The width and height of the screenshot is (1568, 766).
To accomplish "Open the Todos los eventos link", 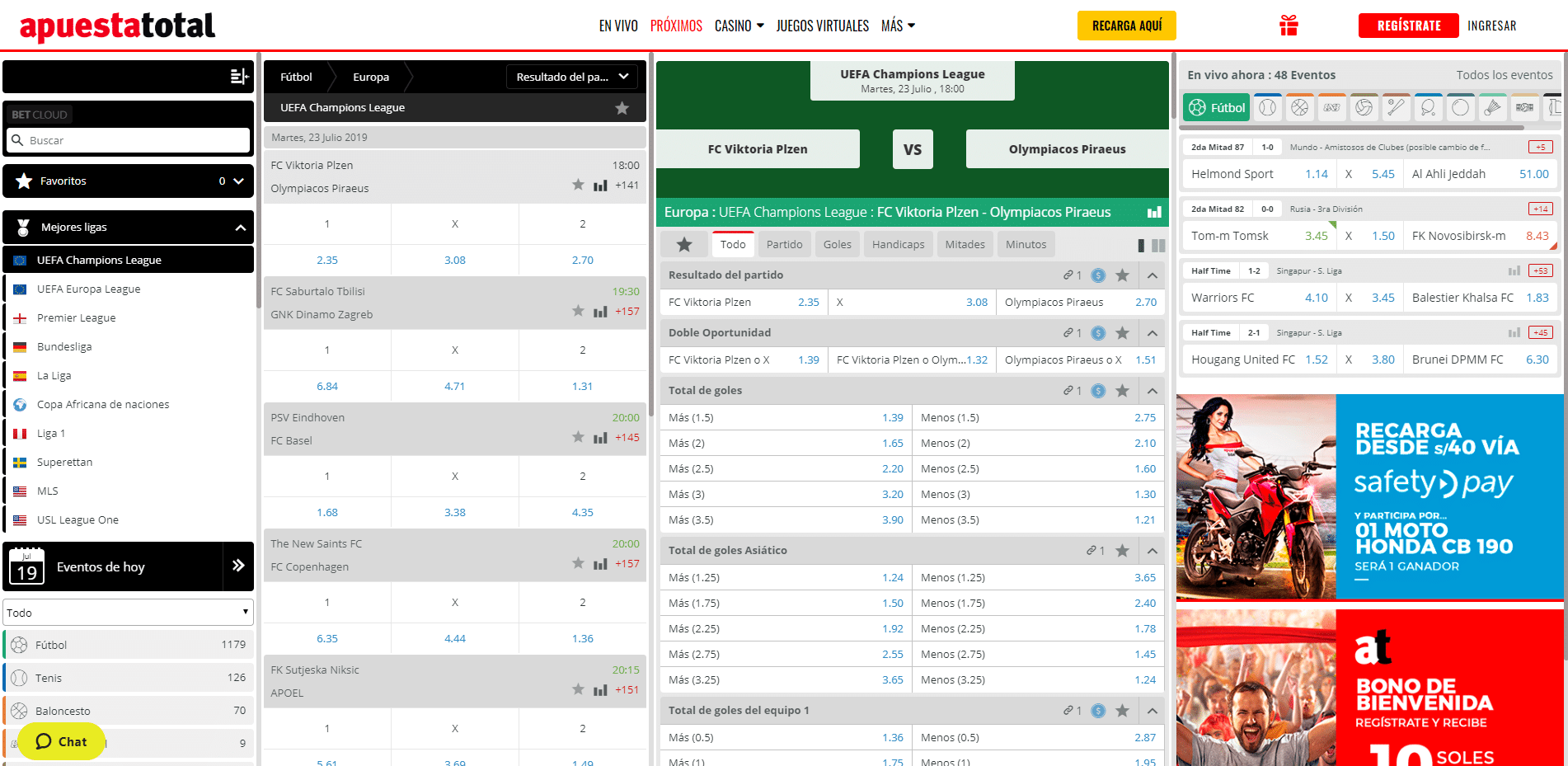I will (1504, 75).
